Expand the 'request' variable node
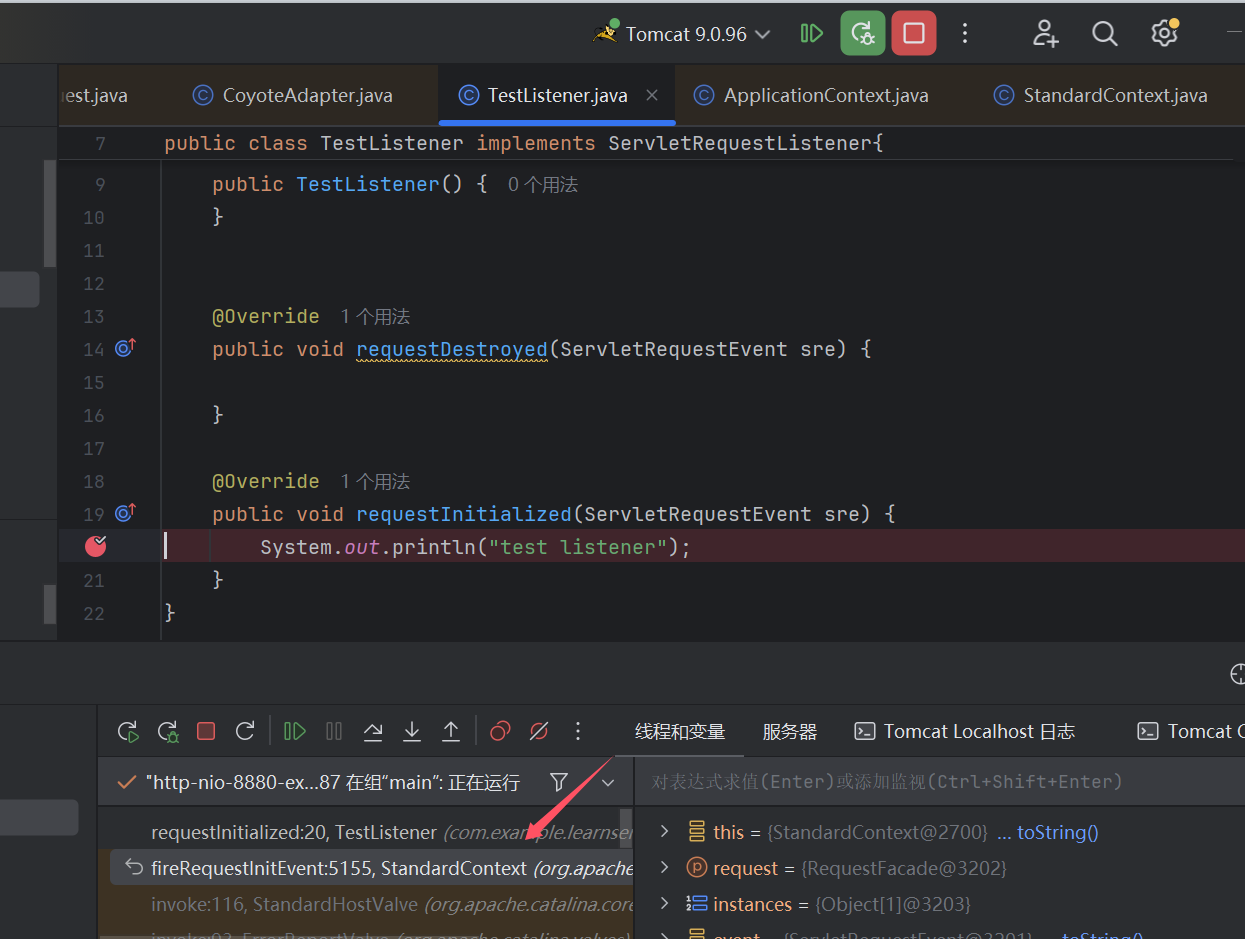The height and width of the screenshot is (939, 1245). (x=664, y=868)
